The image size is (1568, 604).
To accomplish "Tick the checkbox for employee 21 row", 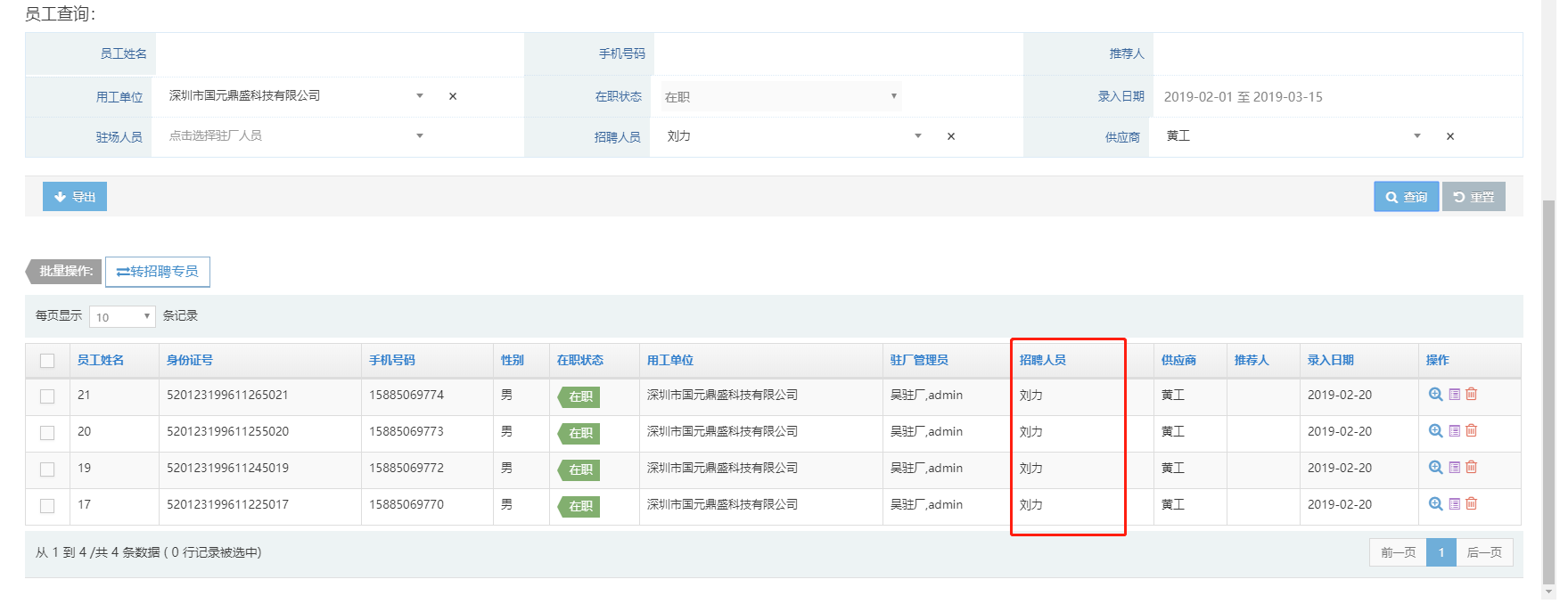I will pos(47,396).
